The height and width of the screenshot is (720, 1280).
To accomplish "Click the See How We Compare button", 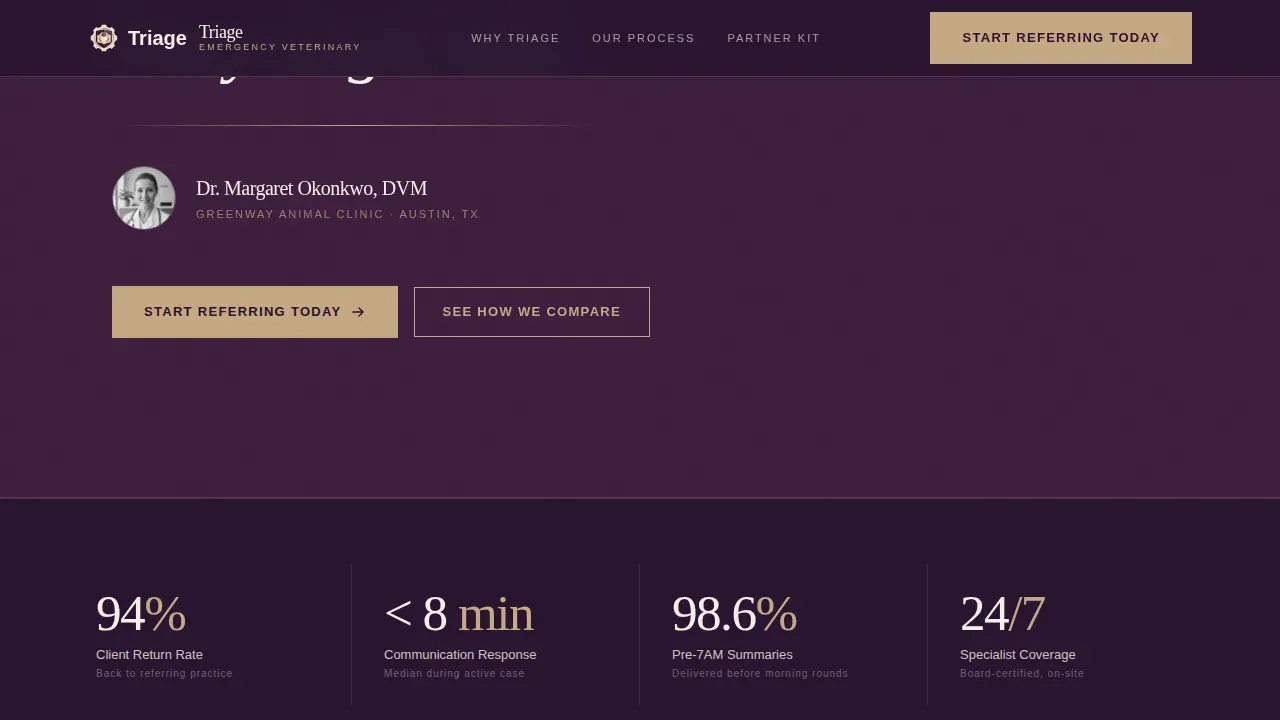I will 532,312.
